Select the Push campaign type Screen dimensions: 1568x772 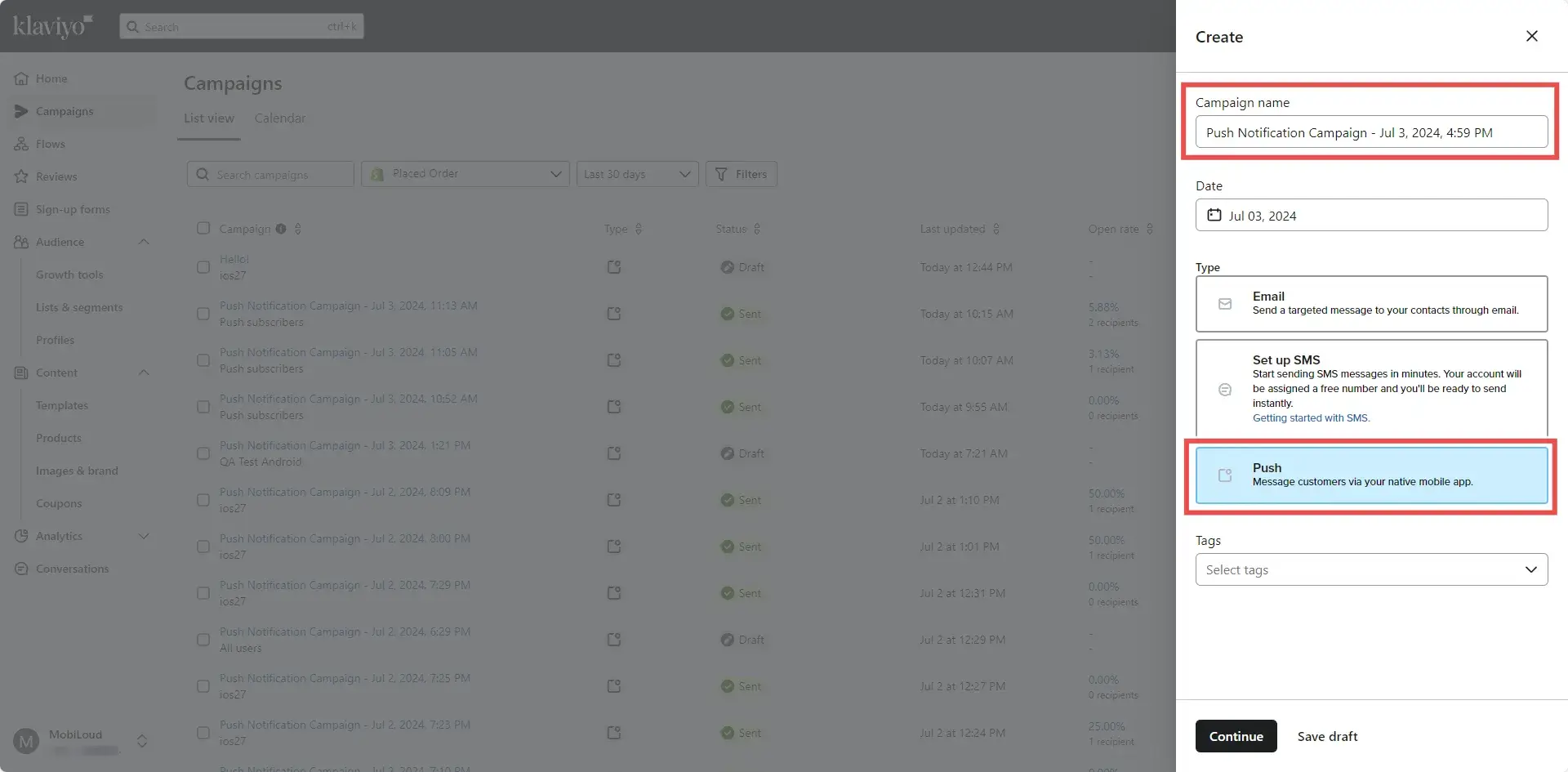[x=1371, y=475]
